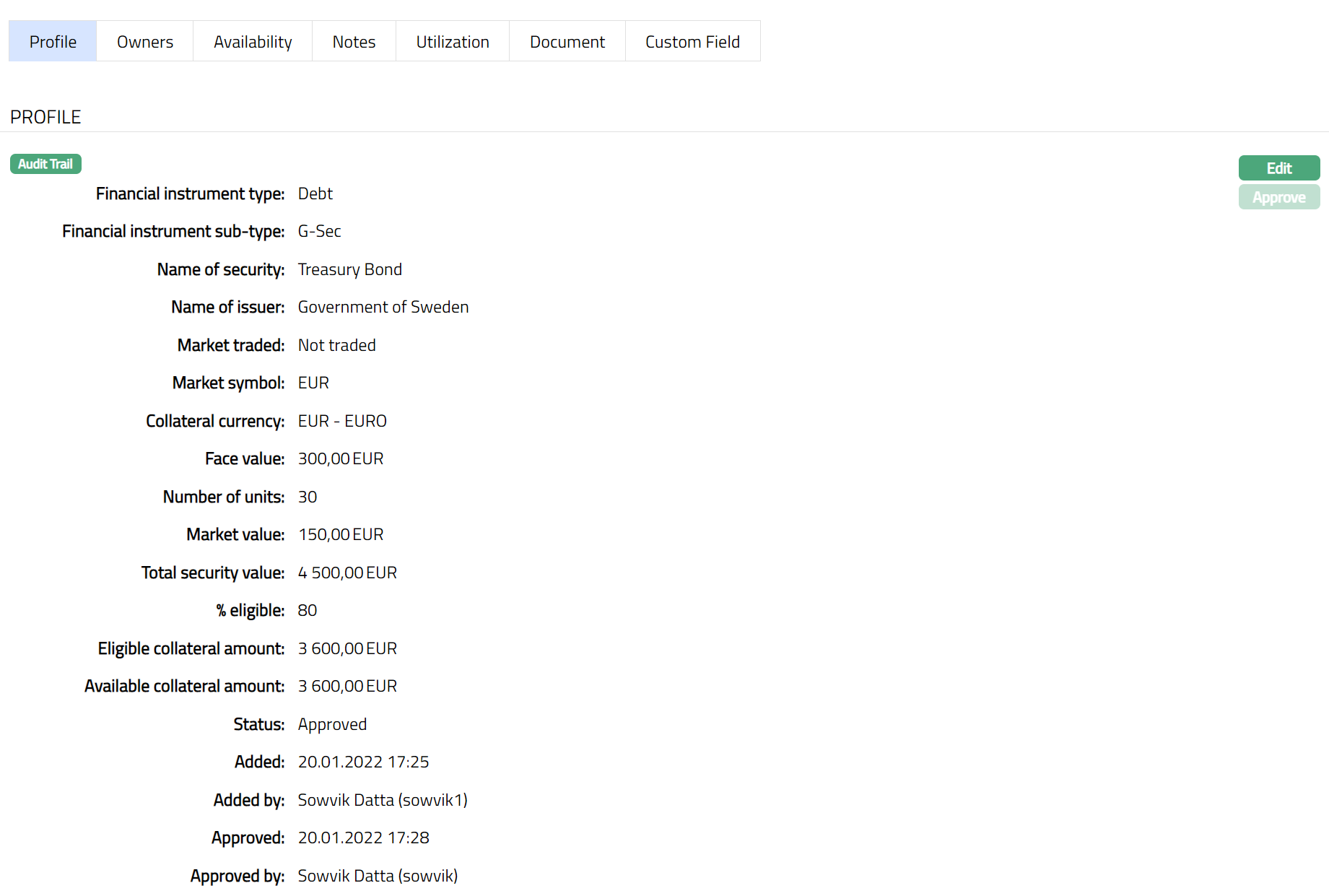Click the Sowvik Datta (sowvik1) added-by name
Screen dimensions: 1329x896
coord(383,800)
